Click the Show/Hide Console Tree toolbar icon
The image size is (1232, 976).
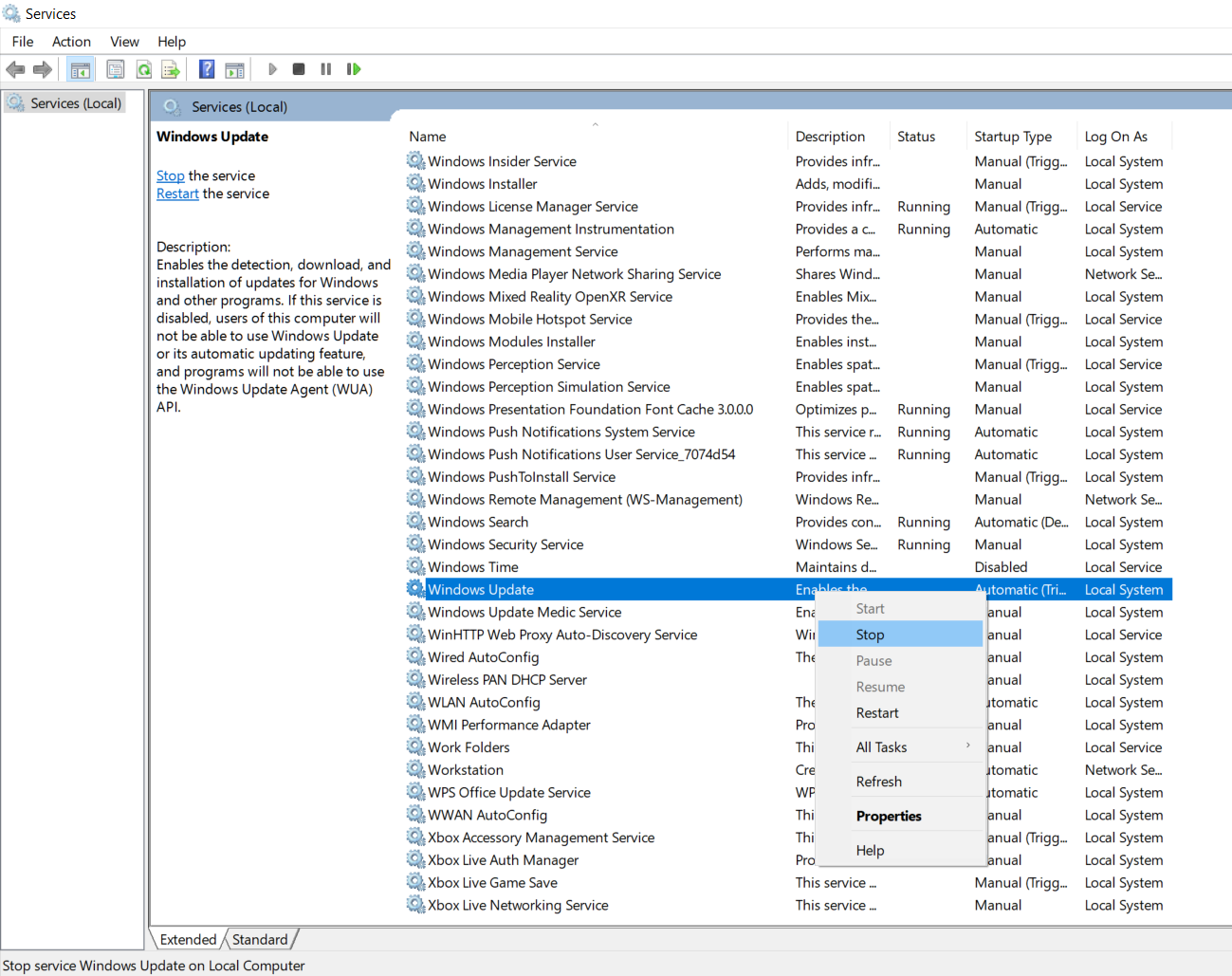point(81,69)
